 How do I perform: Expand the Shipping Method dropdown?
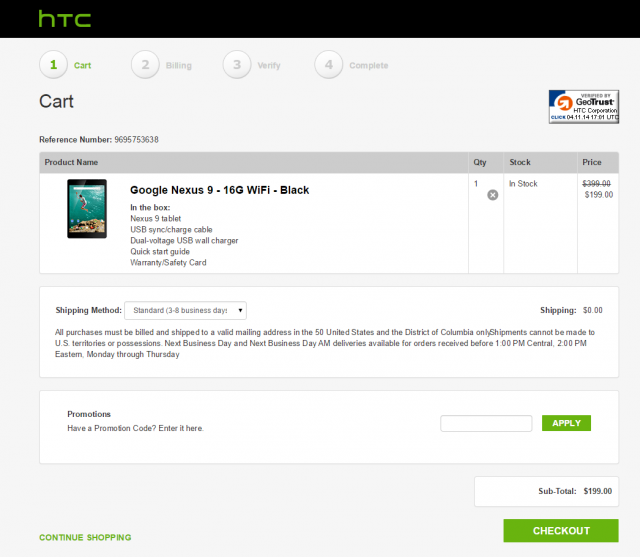185,311
